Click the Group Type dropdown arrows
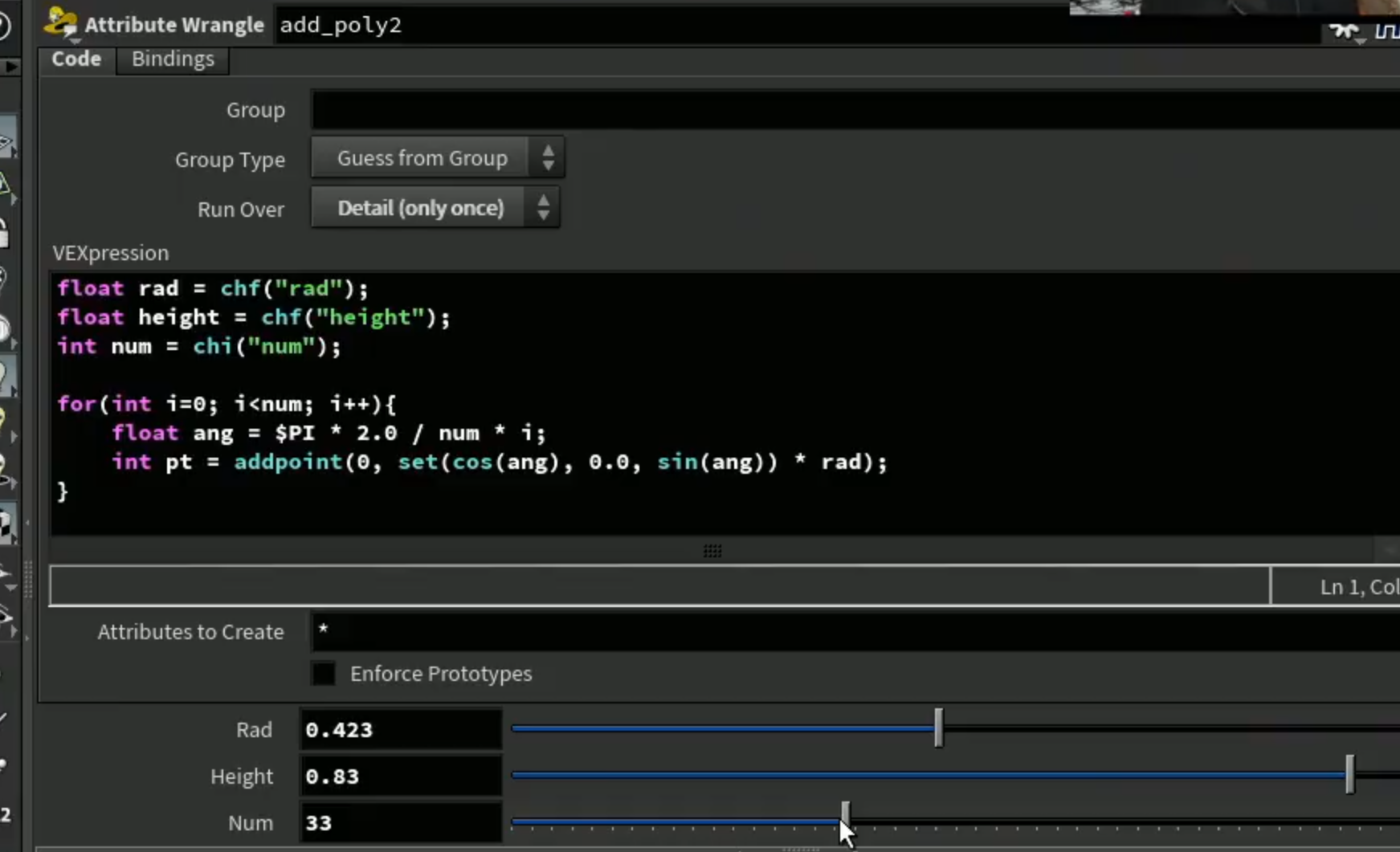This screenshot has height=852, width=1400. pyautogui.click(x=548, y=157)
